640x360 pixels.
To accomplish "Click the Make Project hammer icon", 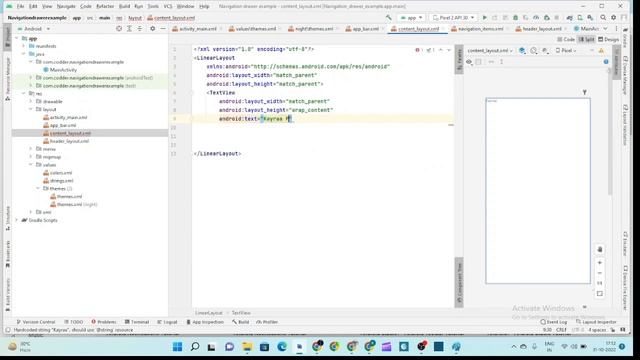I will tap(389, 18).
